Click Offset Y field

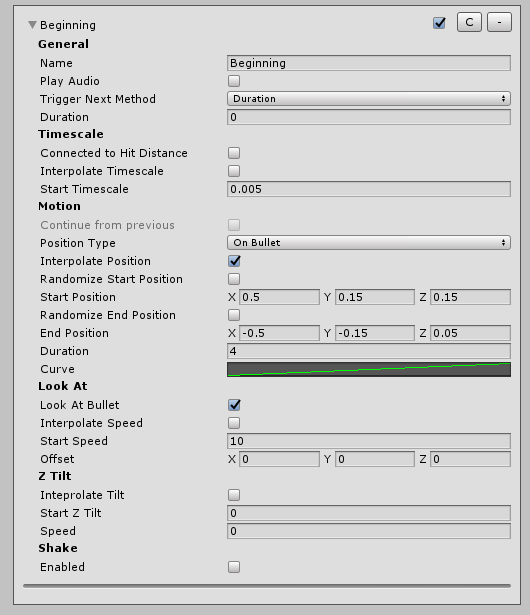pos(375,459)
